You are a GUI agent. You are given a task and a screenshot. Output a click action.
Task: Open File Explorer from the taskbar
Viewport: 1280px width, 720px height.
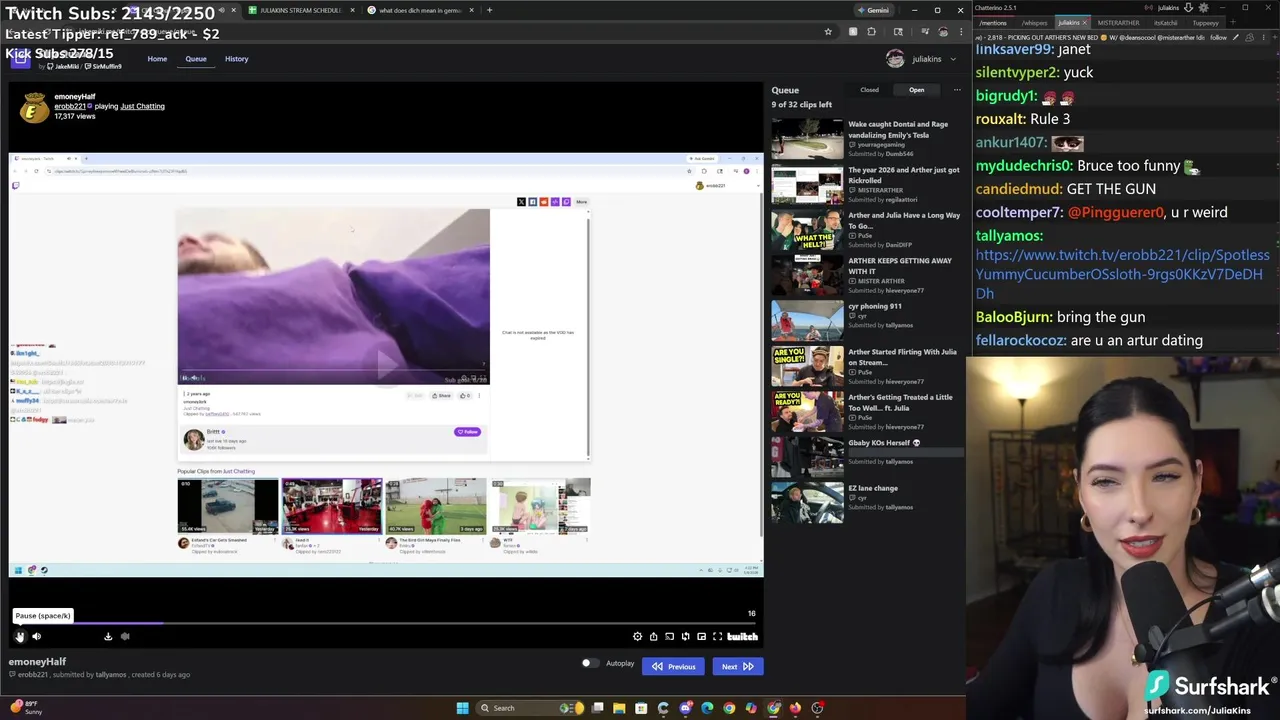point(619,708)
